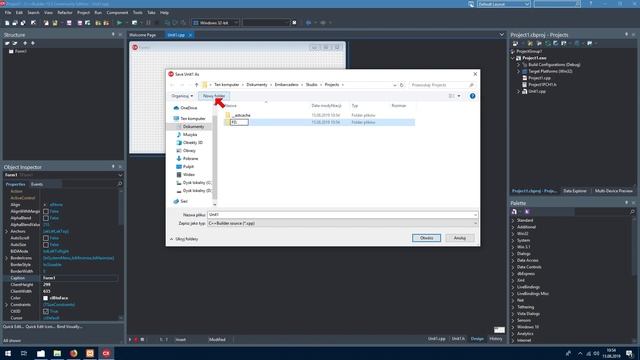Click the Run (green play) toolbar icon
The image size is (640, 360).
(119, 23)
